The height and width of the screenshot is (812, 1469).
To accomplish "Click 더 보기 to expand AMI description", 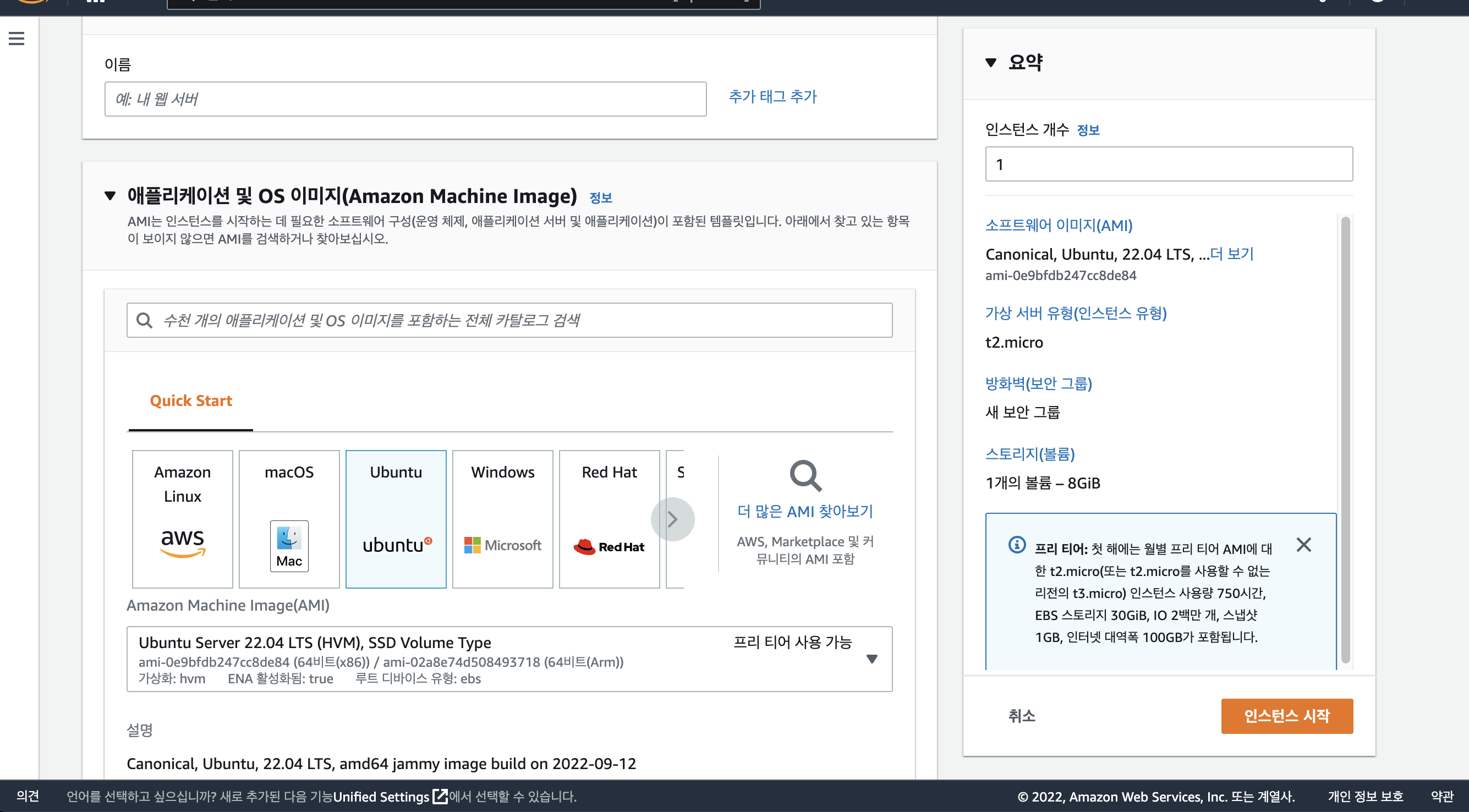I will pos(1232,254).
